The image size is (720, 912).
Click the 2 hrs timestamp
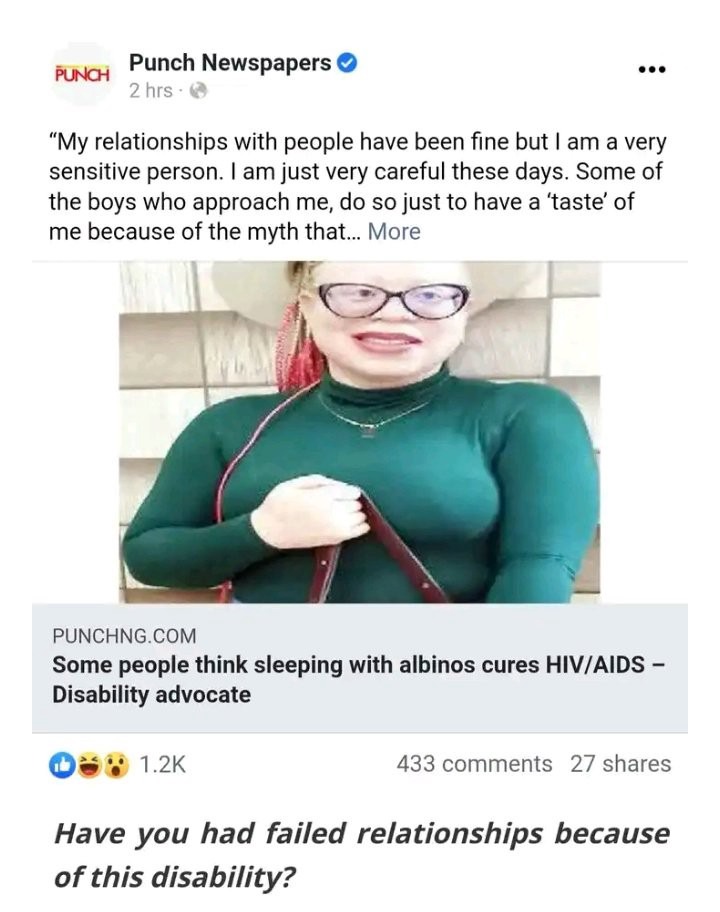coord(151,91)
